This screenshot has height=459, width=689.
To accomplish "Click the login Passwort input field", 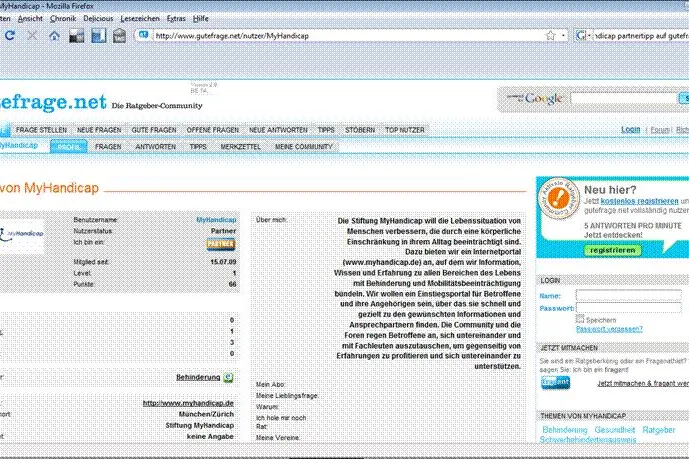I will pyautogui.click(x=628, y=308).
